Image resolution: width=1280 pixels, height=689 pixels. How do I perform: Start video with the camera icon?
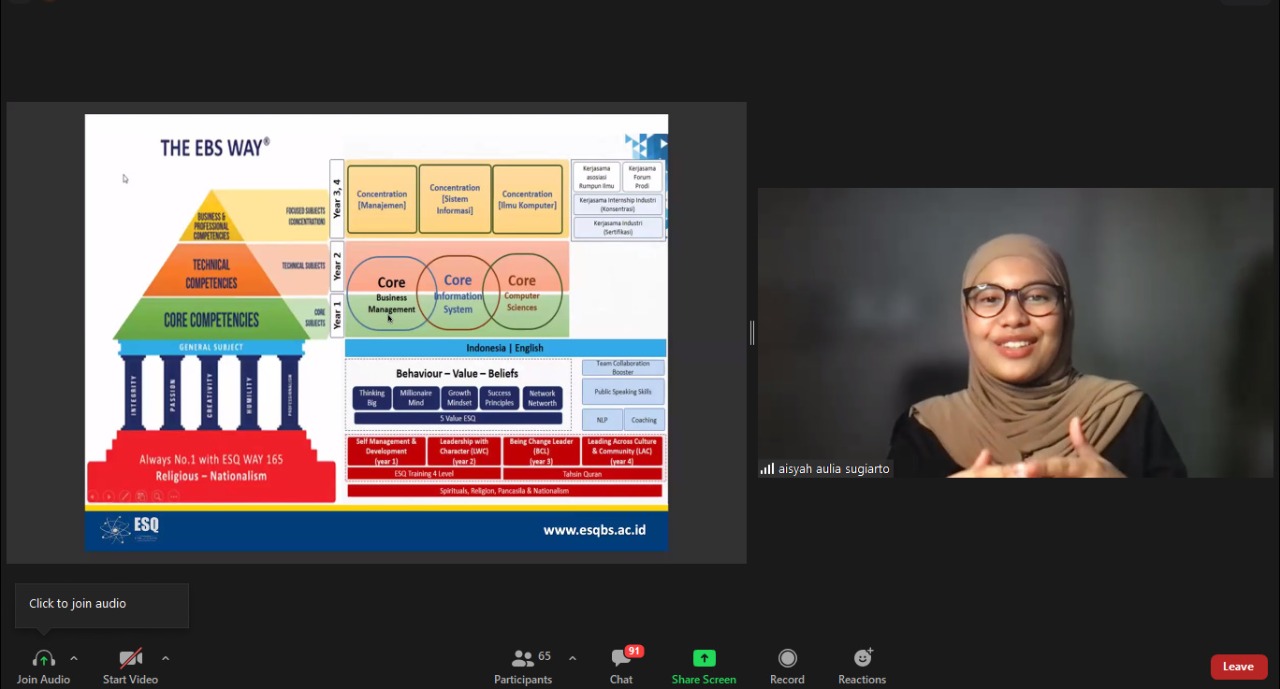[x=130, y=659]
